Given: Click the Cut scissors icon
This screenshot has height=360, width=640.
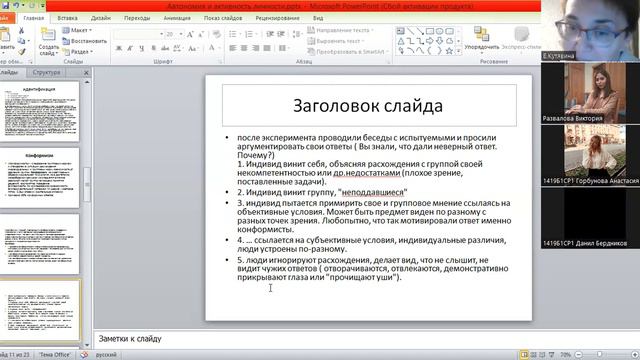Looking at the screenshot, I should (21, 31).
